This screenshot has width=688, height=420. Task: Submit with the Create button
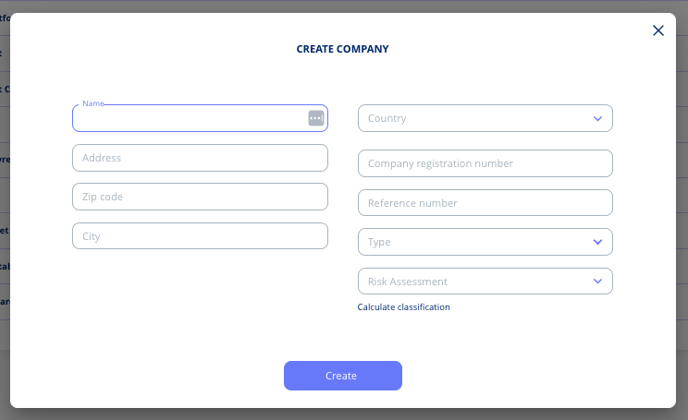tap(343, 376)
